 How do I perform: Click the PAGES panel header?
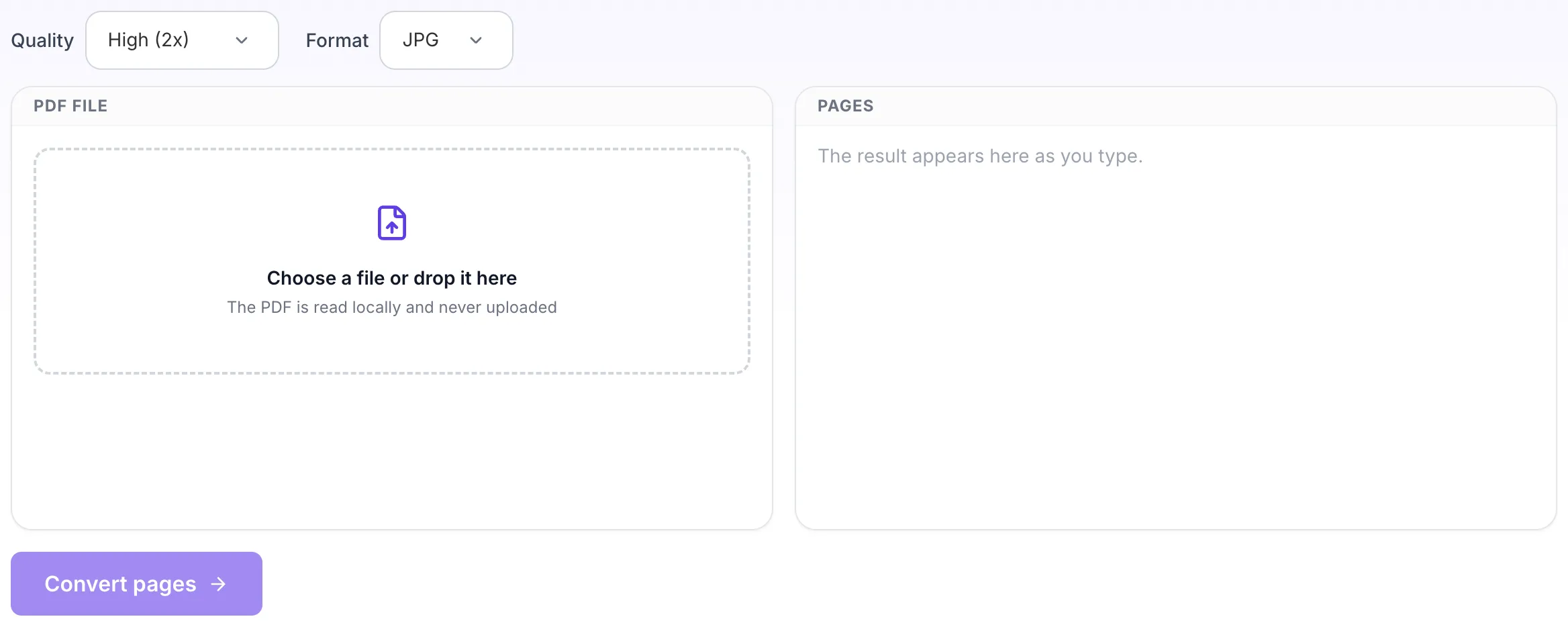[x=1176, y=106]
